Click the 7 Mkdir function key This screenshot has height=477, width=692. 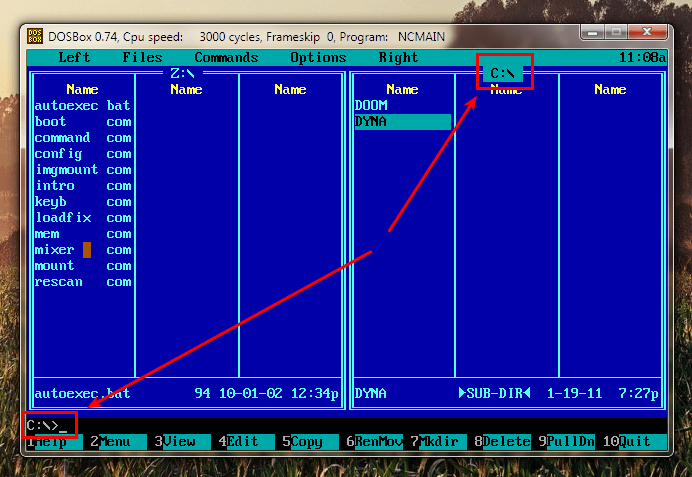pos(438,441)
